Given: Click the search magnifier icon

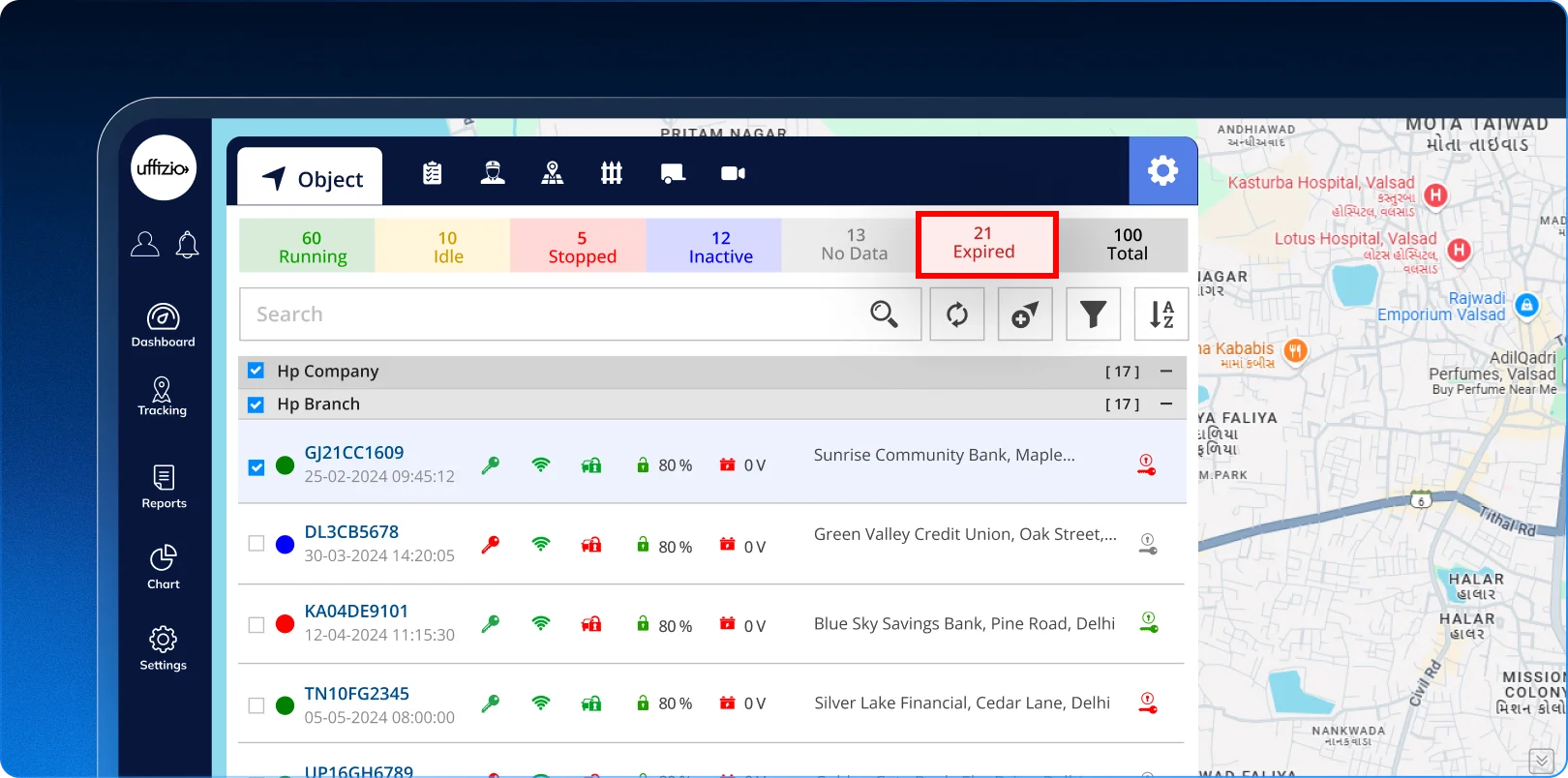Looking at the screenshot, I should (x=884, y=314).
